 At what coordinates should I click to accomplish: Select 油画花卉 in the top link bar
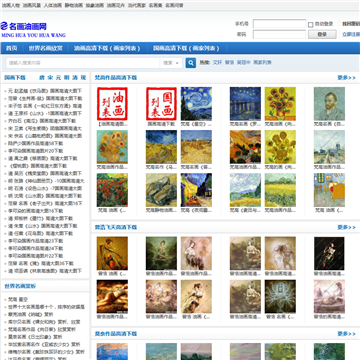pyautogui.click(x=116, y=6)
